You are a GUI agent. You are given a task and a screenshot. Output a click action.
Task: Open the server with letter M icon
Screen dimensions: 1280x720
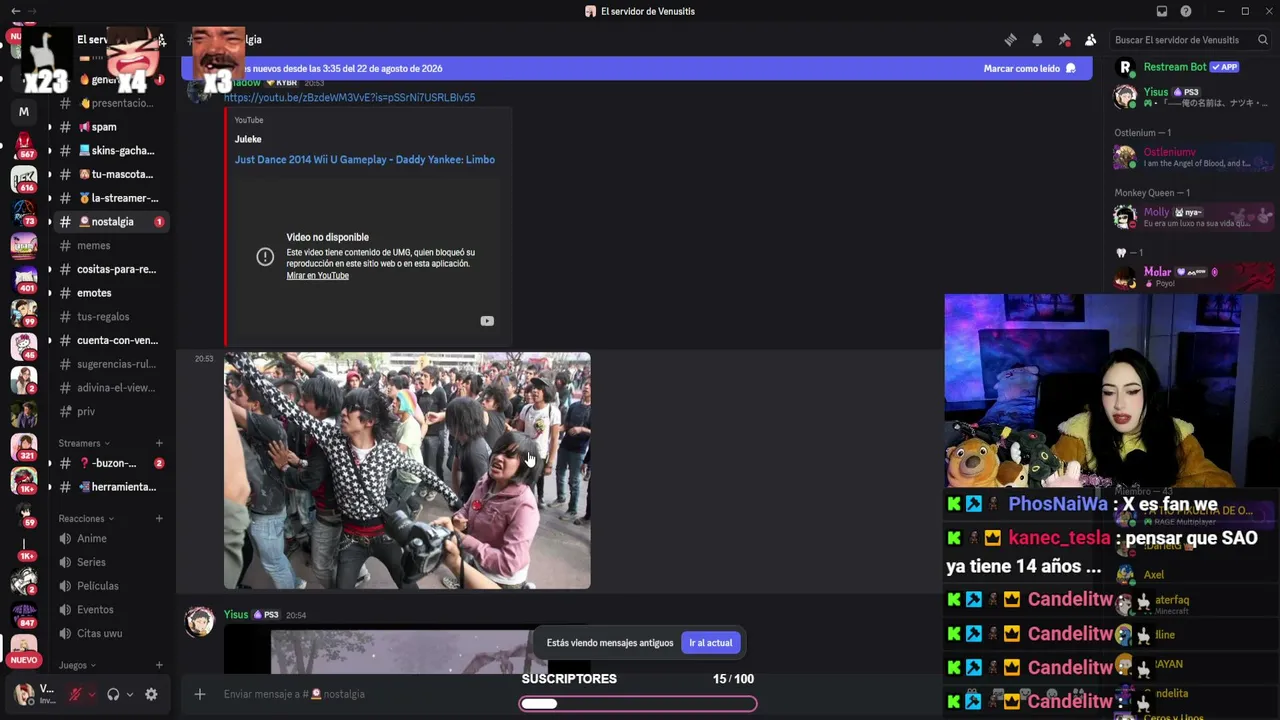pos(24,112)
